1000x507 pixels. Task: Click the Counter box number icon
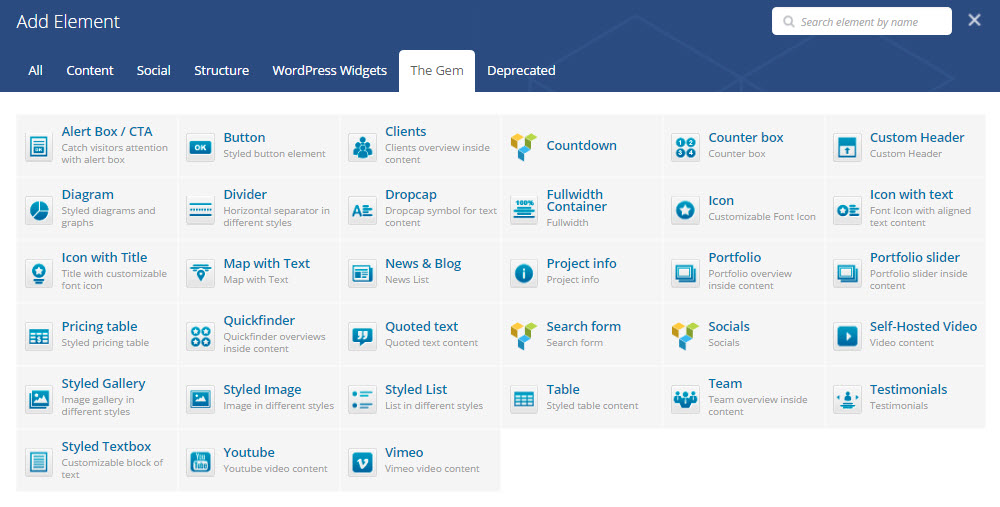686,147
